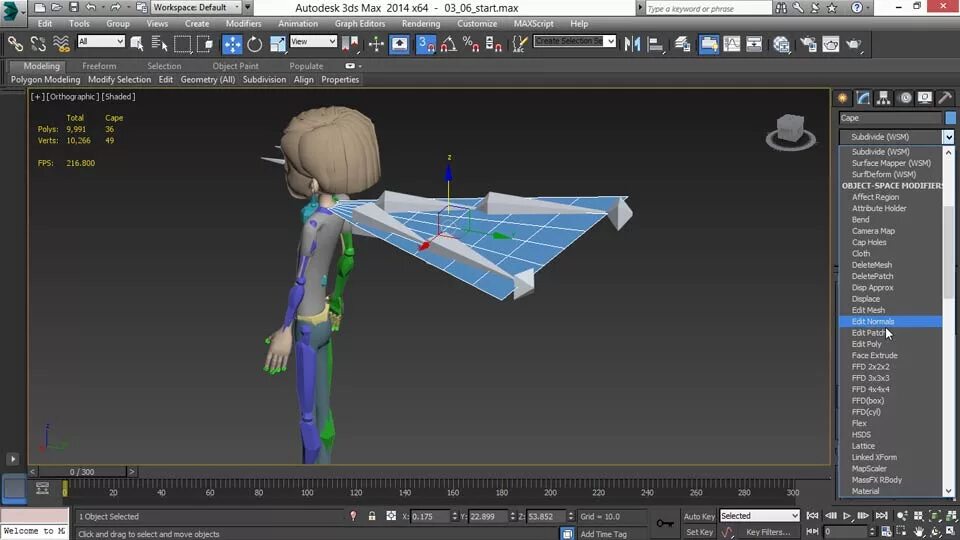Open the Curve Editor from toolbar

[x=732, y=44]
